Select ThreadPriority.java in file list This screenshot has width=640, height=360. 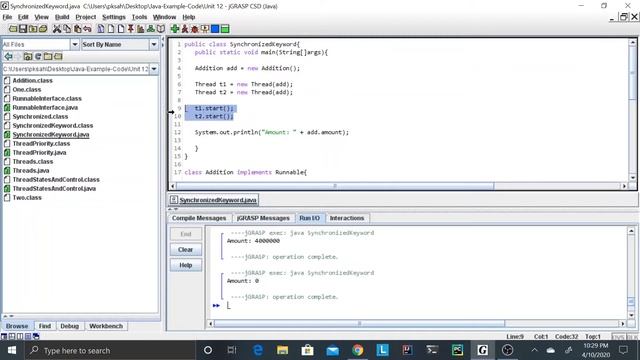[x=39, y=153]
